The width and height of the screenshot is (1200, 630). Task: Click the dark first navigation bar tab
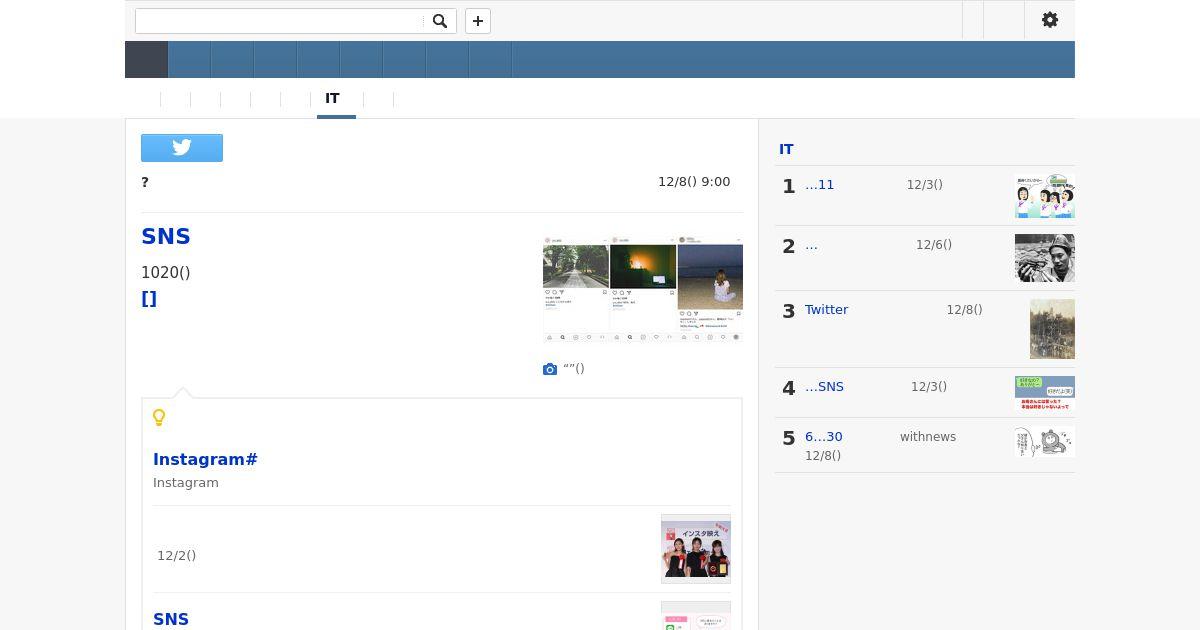(146, 60)
